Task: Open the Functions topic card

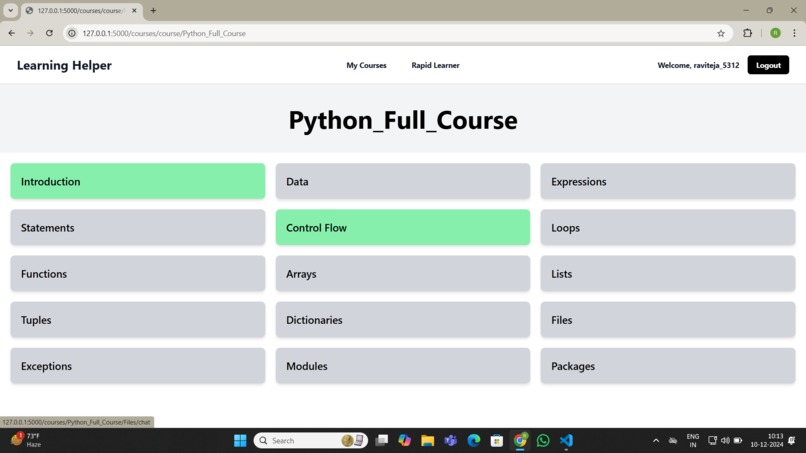Action: [x=138, y=274]
